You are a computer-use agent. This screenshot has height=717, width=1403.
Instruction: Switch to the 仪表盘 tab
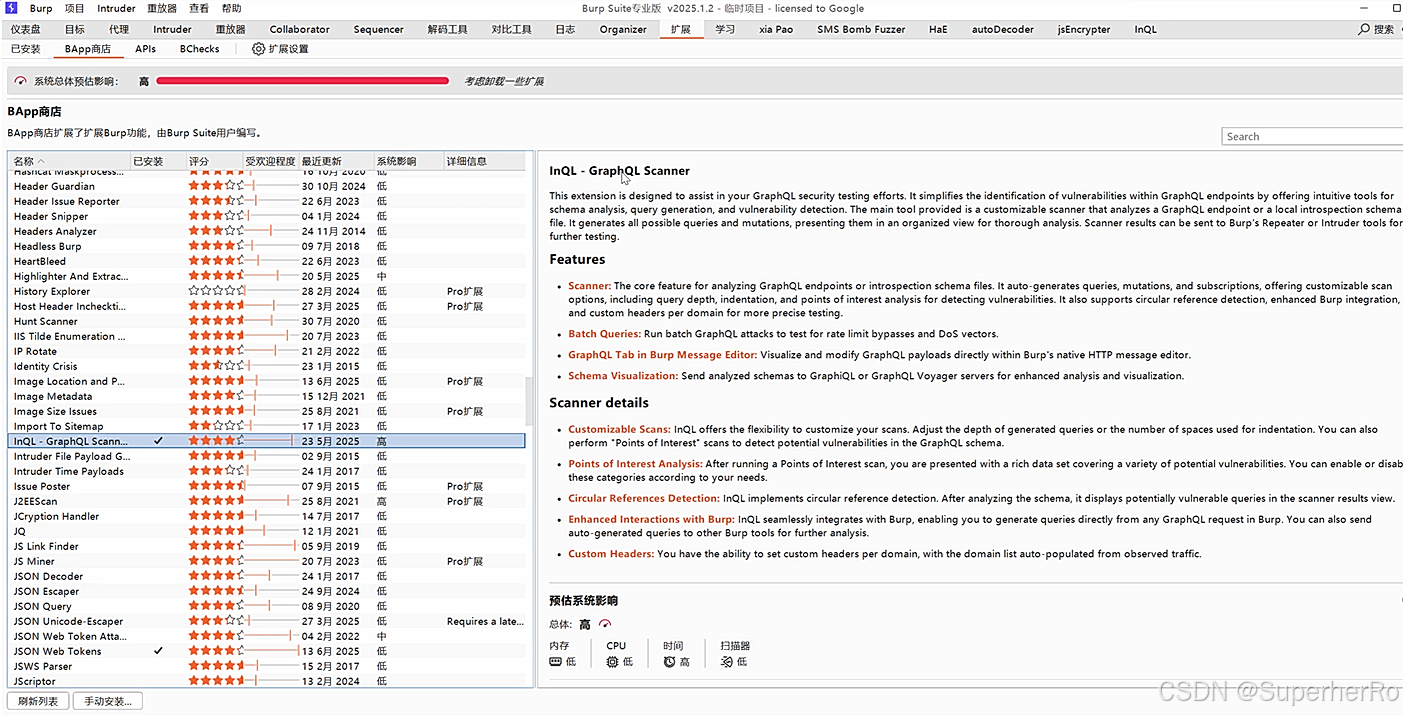tap(26, 30)
